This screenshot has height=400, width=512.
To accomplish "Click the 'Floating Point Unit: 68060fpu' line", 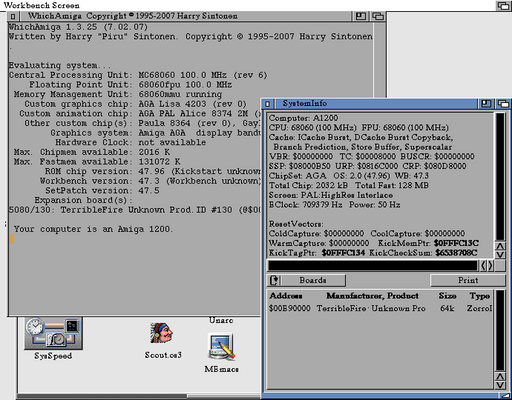I will tap(130, 85).
